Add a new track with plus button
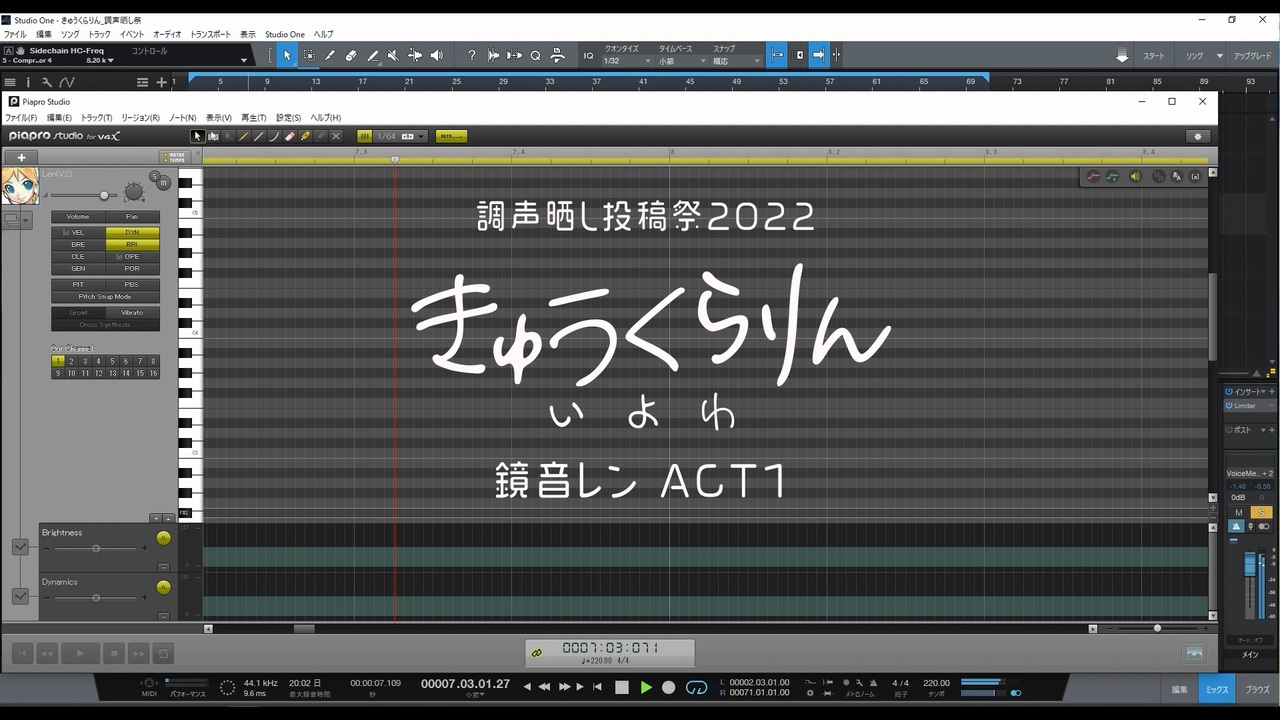 (21, 157)
